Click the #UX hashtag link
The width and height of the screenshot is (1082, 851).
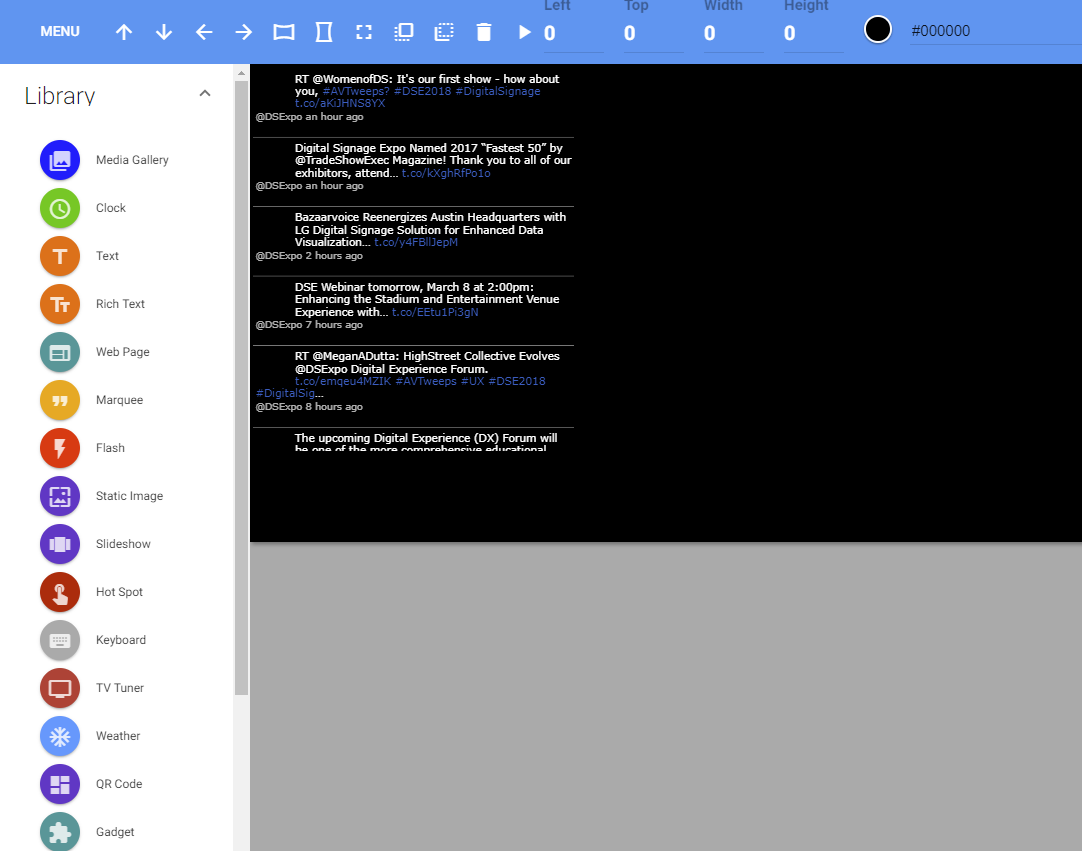click(473, 381)
